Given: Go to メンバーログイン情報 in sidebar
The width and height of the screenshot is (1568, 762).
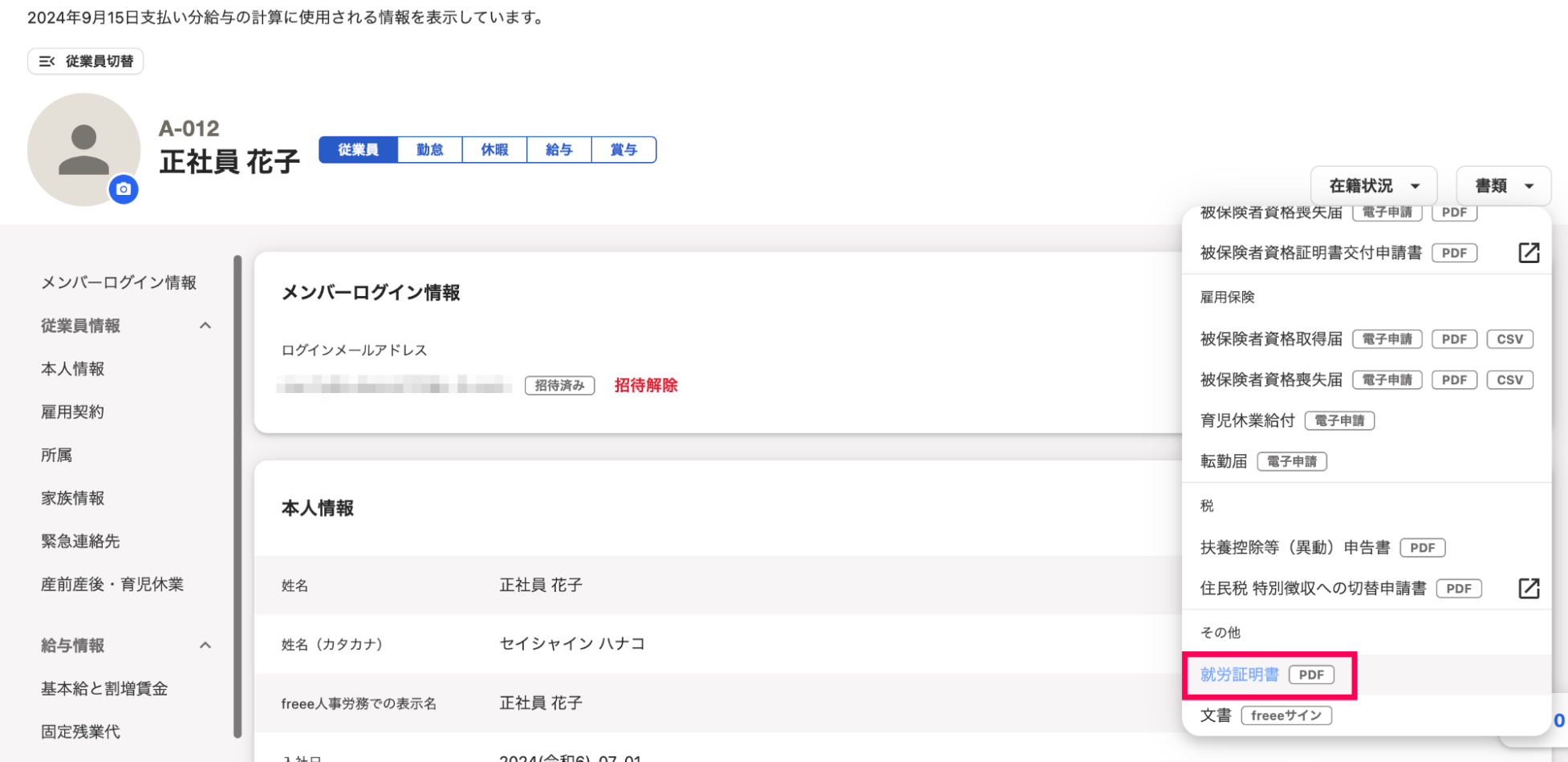Looking at the screenshot, I should [119, 282].
